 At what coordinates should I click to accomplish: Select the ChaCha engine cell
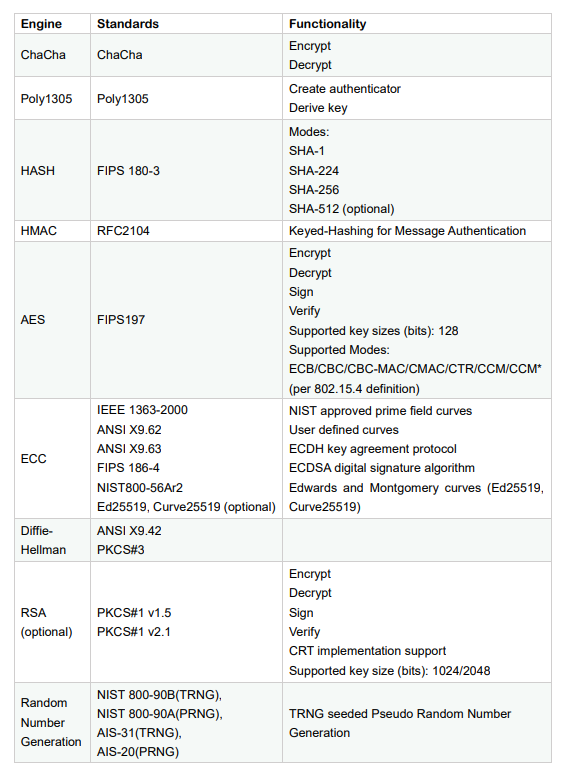click(x=52, y=55)
